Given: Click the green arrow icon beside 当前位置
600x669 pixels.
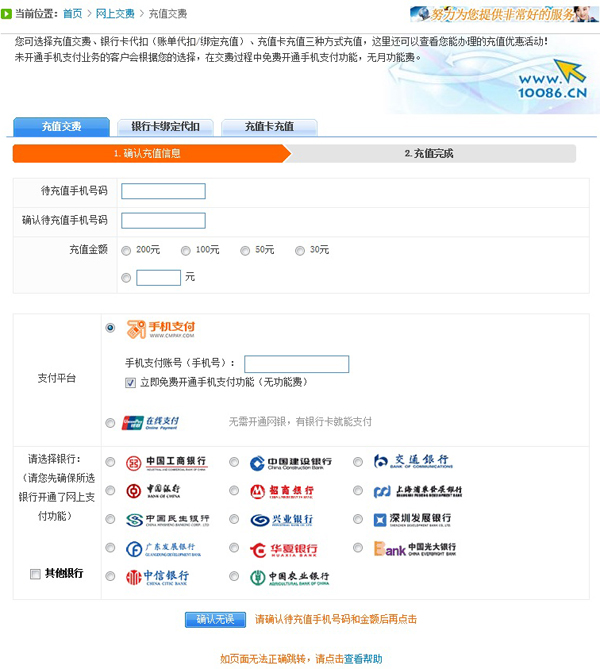Looking at the screenshot, I should pos(6,14).
